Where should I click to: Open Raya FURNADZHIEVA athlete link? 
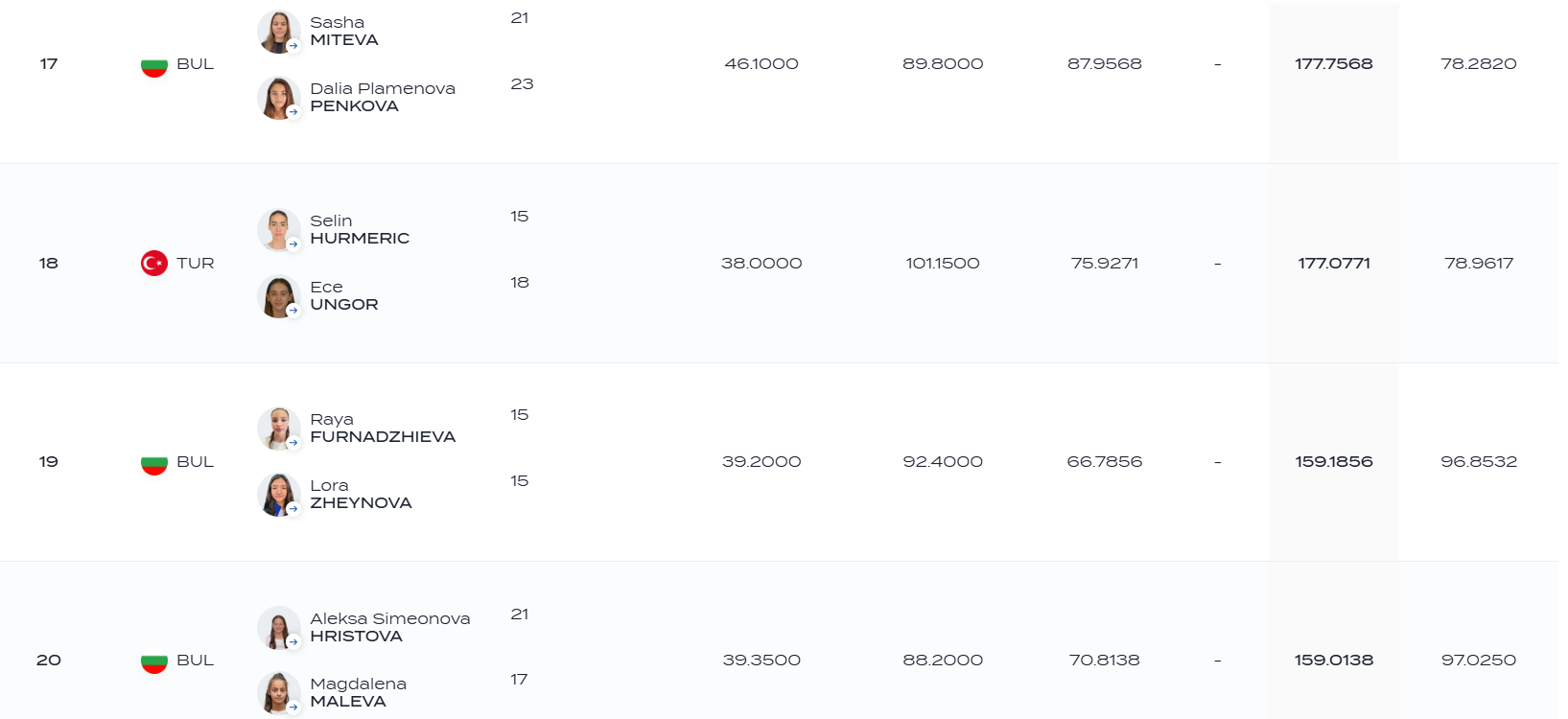coord(383,428)
